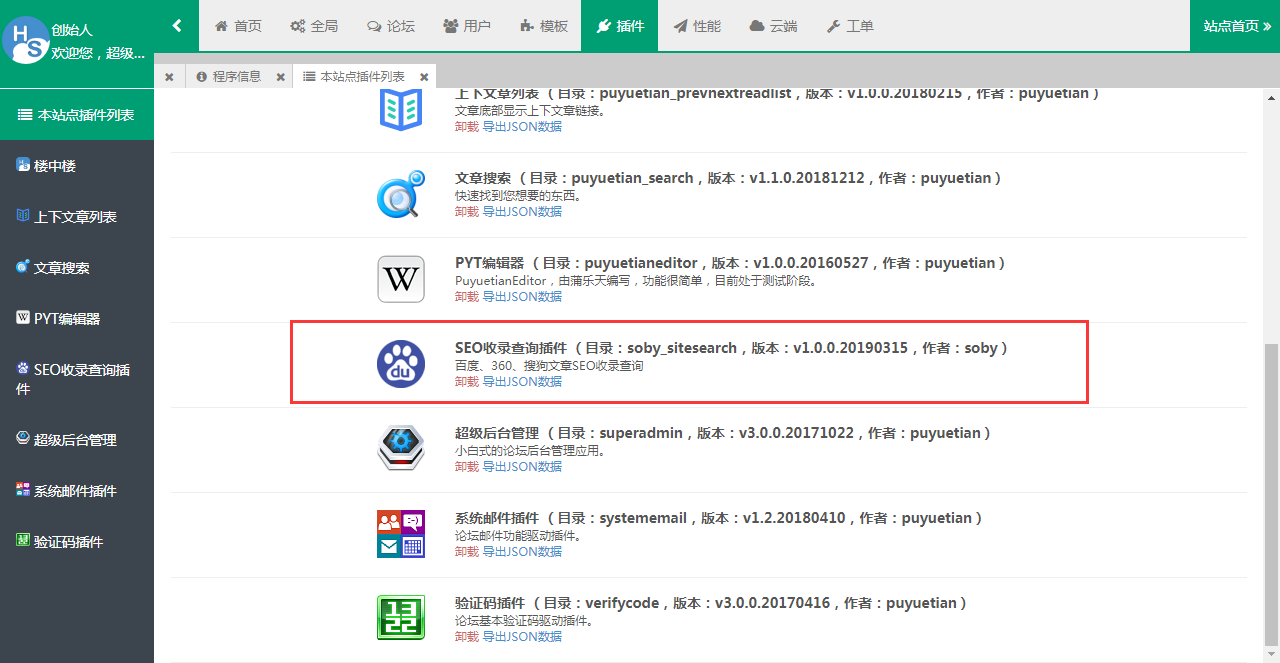Export JSON data for 系统邮件插件

[522, 552]
